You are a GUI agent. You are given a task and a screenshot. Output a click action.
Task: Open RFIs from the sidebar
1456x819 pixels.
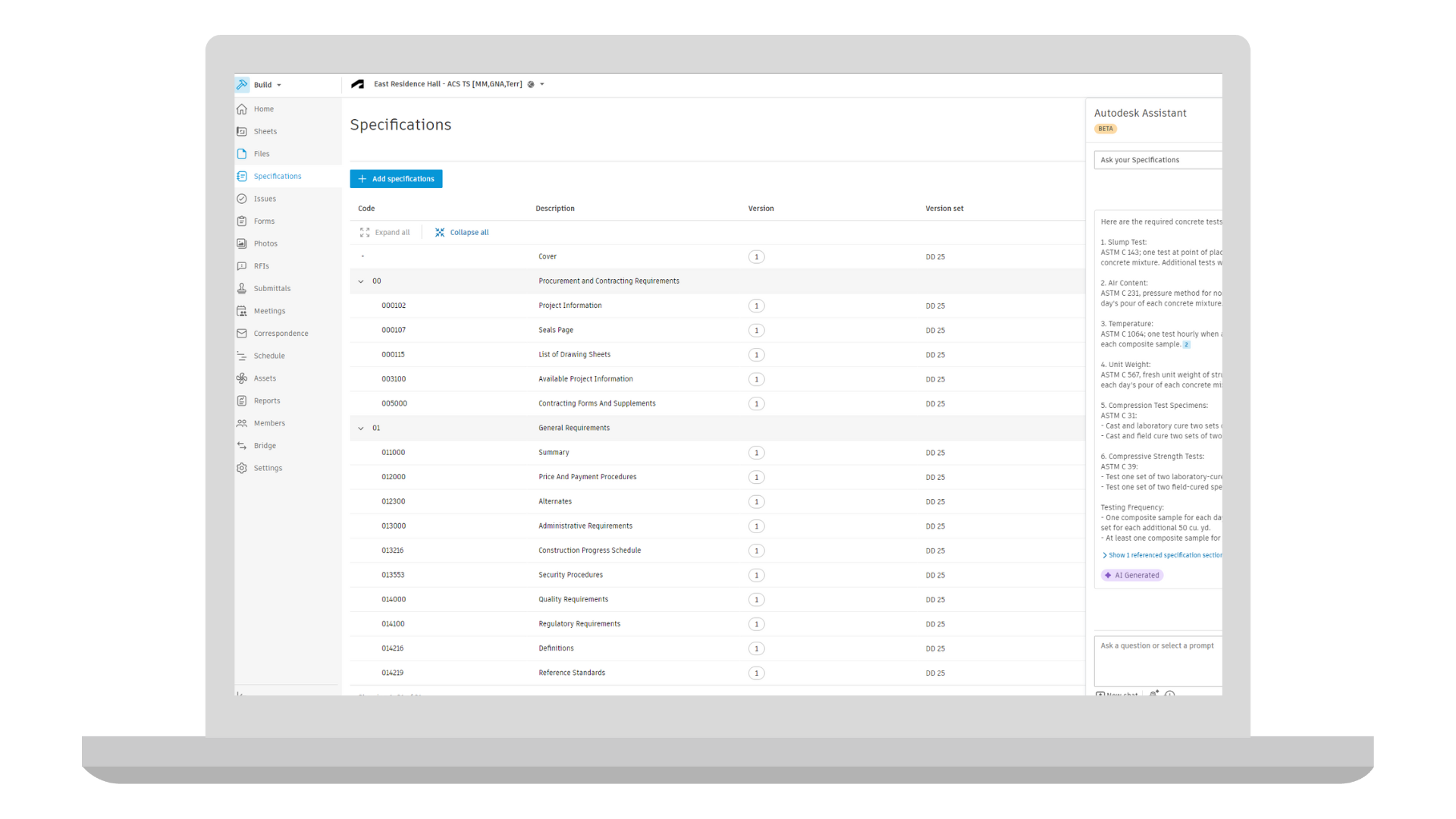[261, 266]
